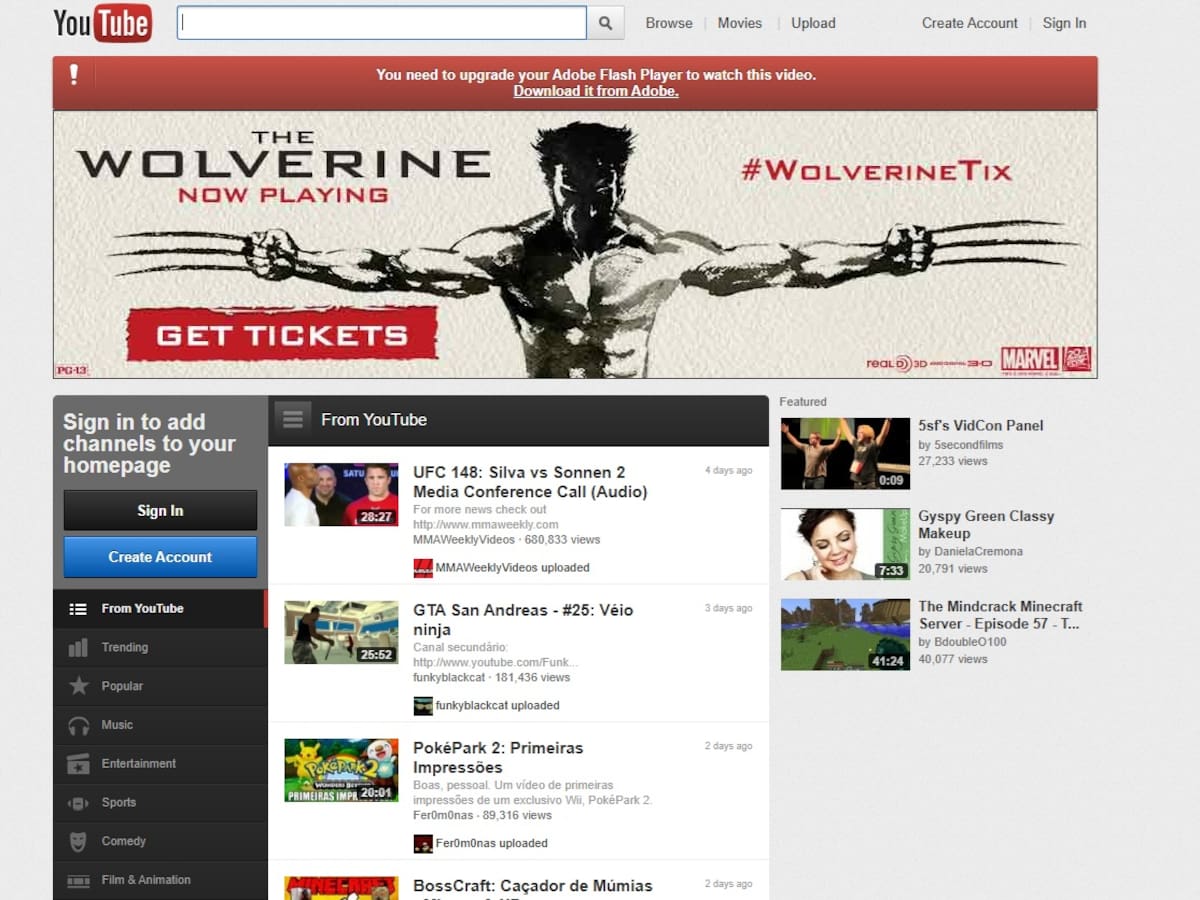1200x900 pixels.
Task: Open the Movies menu item
Action: (740, 23)
